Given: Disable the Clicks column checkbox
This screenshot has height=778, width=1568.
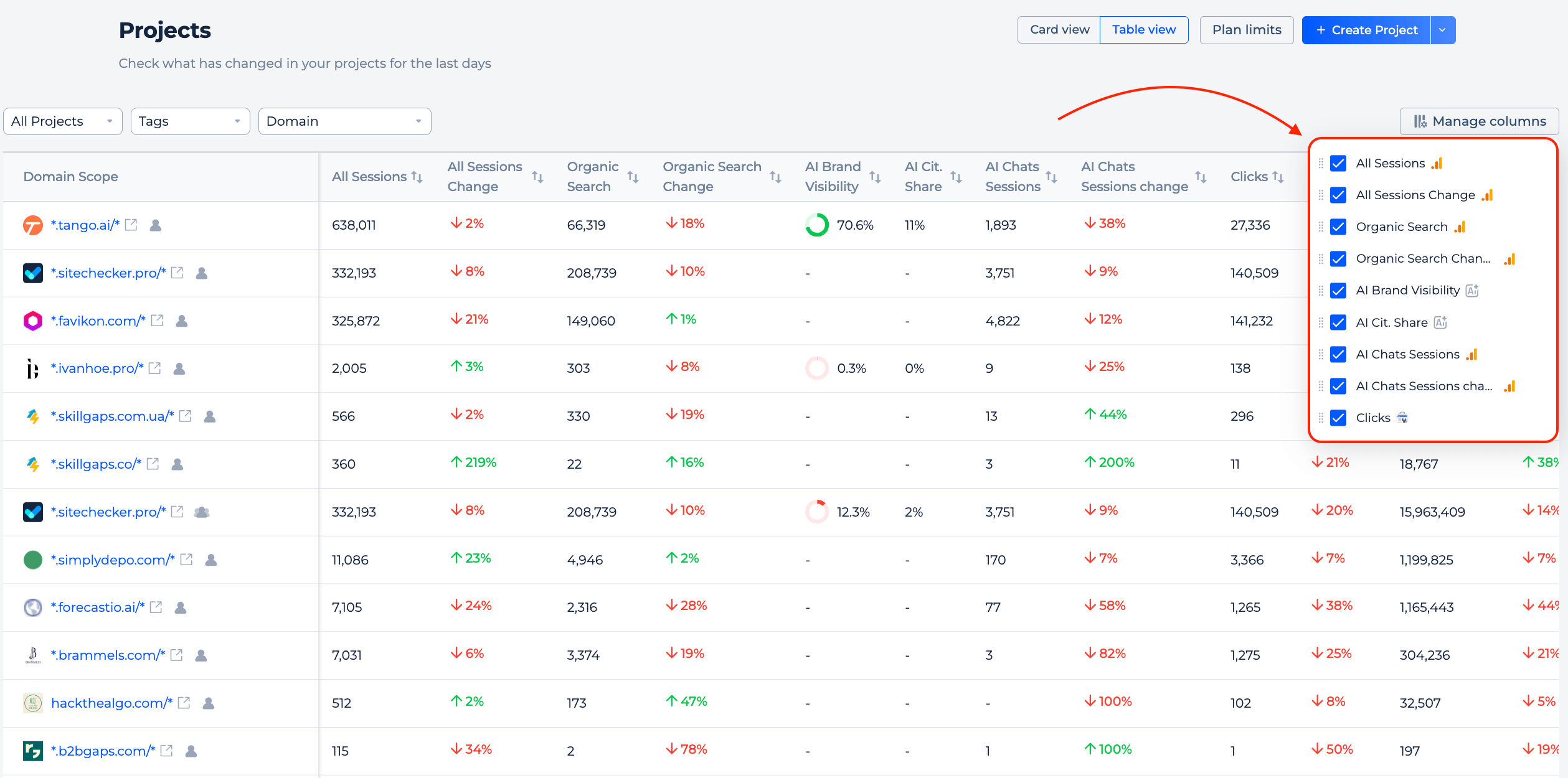Looking at the screenshot, I should pyautogui.click(x=1338, y=418).
